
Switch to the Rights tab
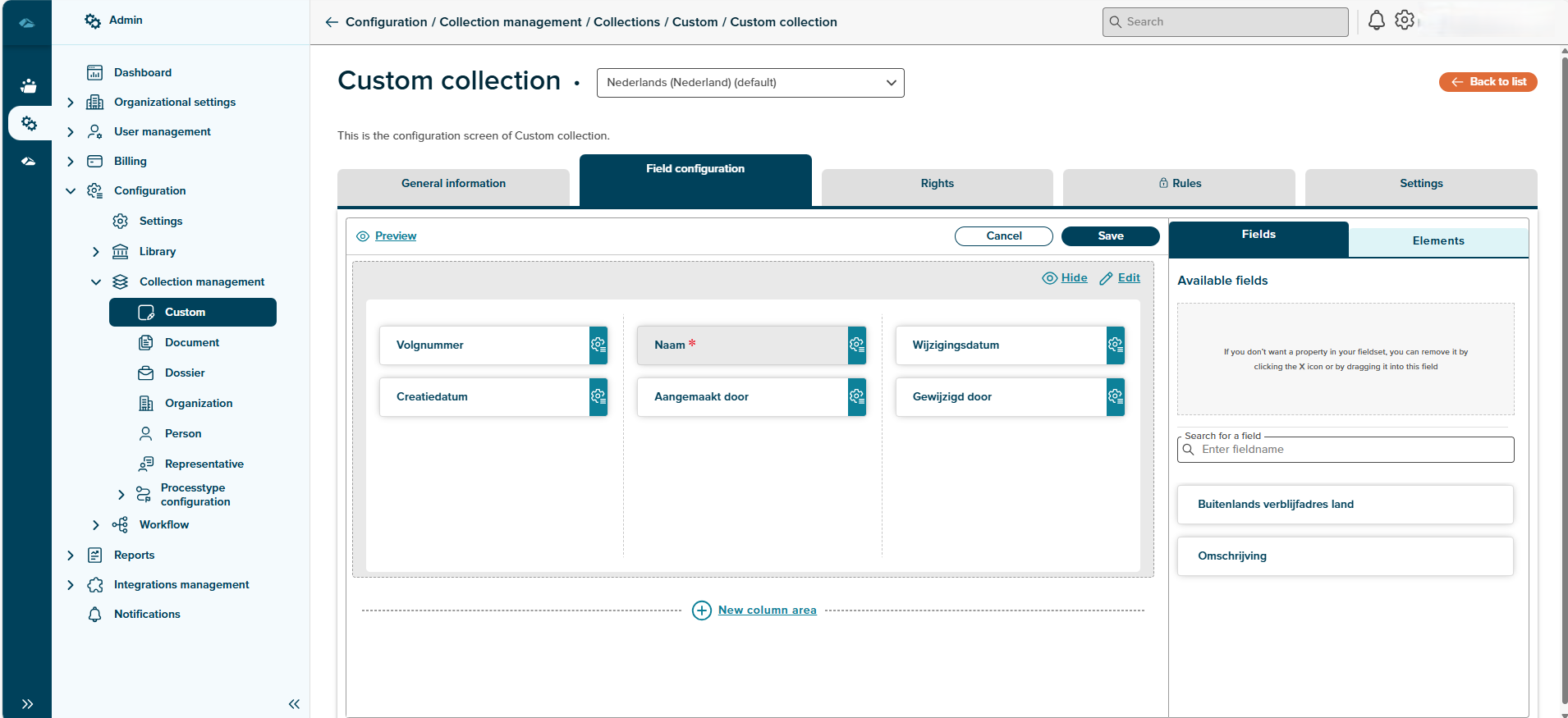937,184
